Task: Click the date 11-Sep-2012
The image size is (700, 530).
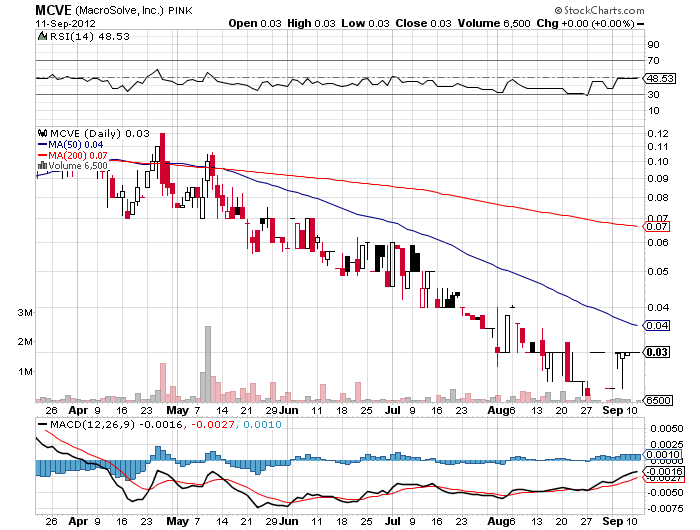Action: coord(66,24)
